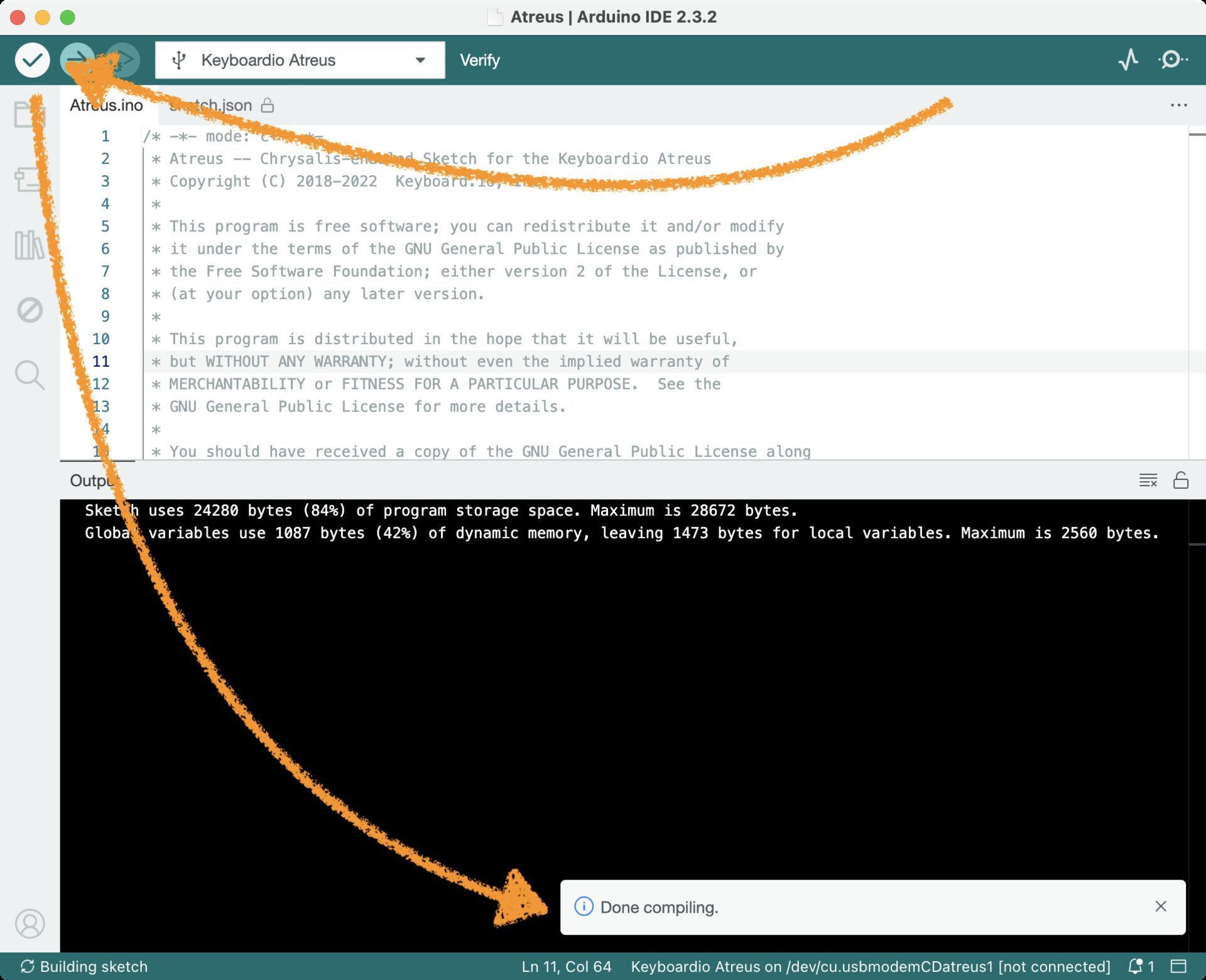This screenshot has height=980, width=1206.
Task: Click the 'Sketch uses 24280 bytes' output line
Action: point(441,511)
